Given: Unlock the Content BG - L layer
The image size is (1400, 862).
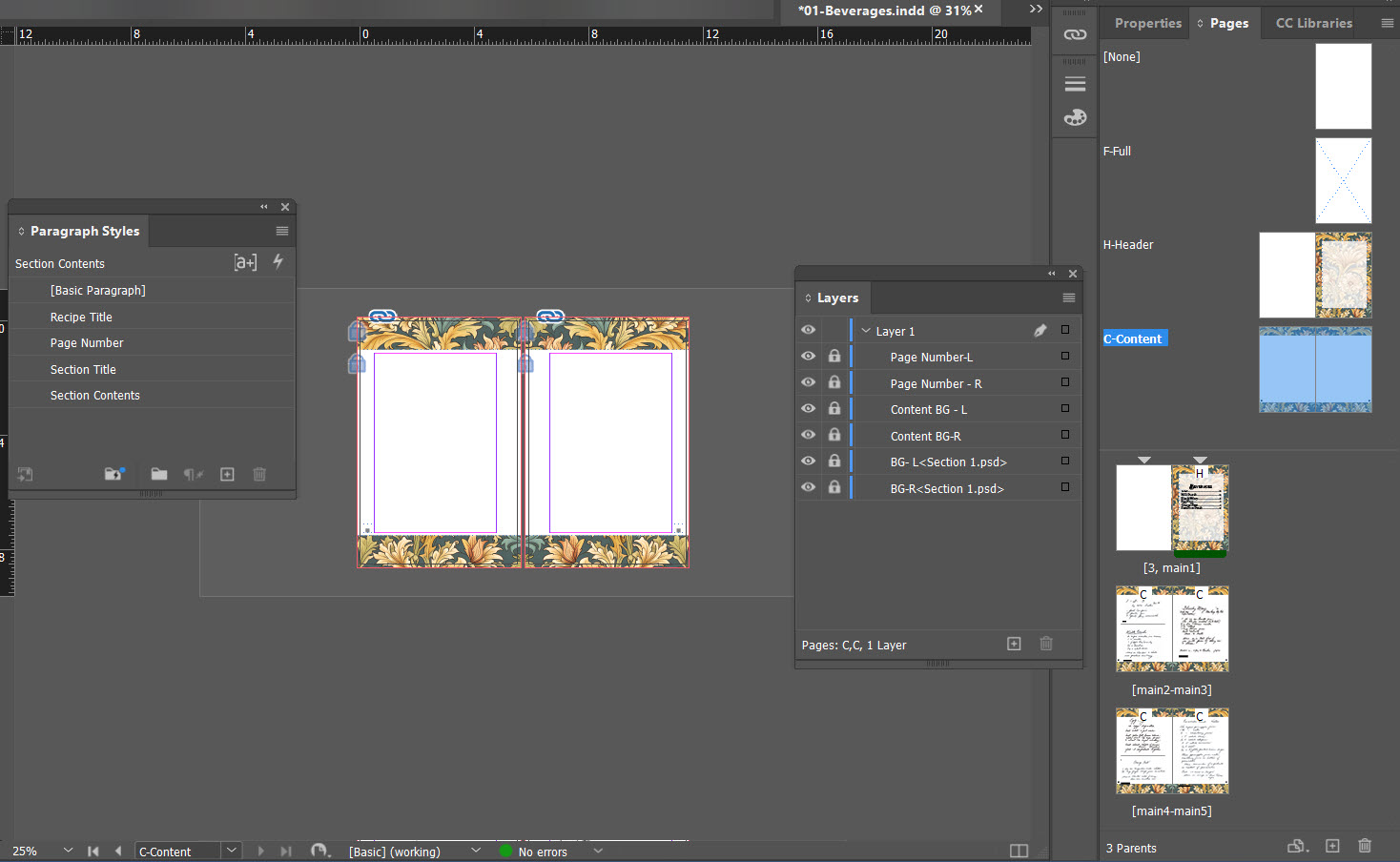Looking at the screenshot, I should (834, 408).
